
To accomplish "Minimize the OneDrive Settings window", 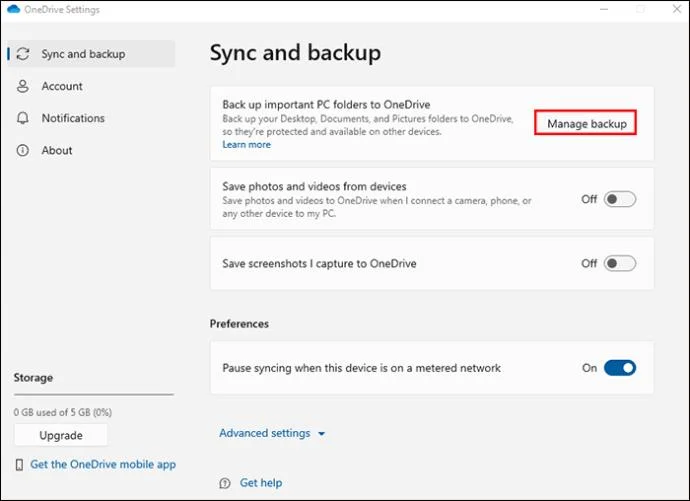I will pos(604,9).
